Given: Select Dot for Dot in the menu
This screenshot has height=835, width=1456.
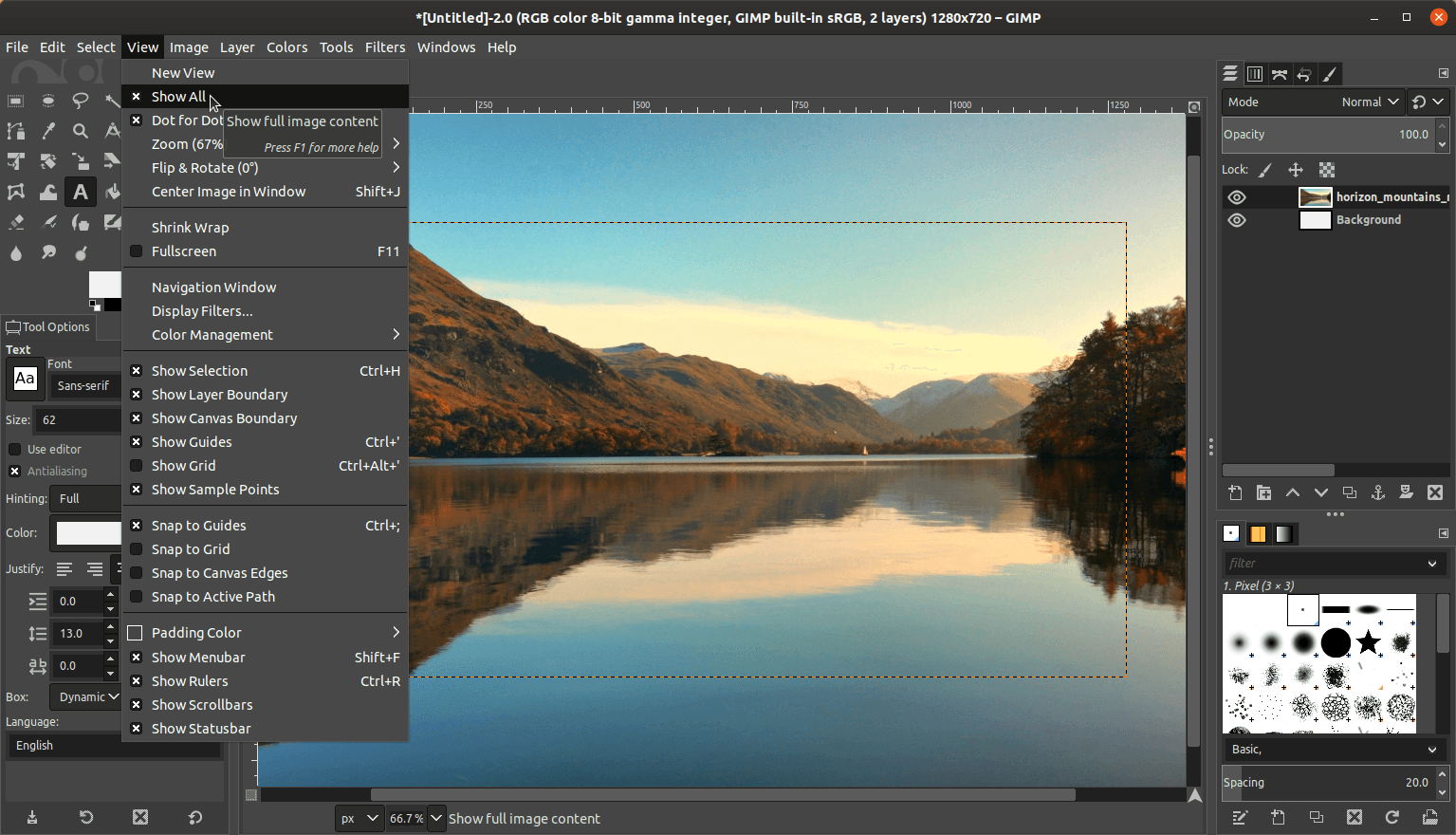Looking at the screenshot, I should point(190,120).
